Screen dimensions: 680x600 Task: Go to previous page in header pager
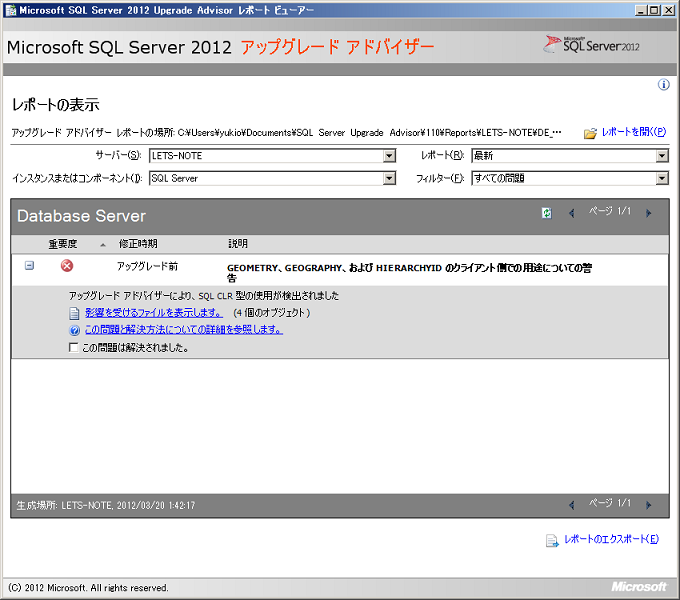[572, 213]
